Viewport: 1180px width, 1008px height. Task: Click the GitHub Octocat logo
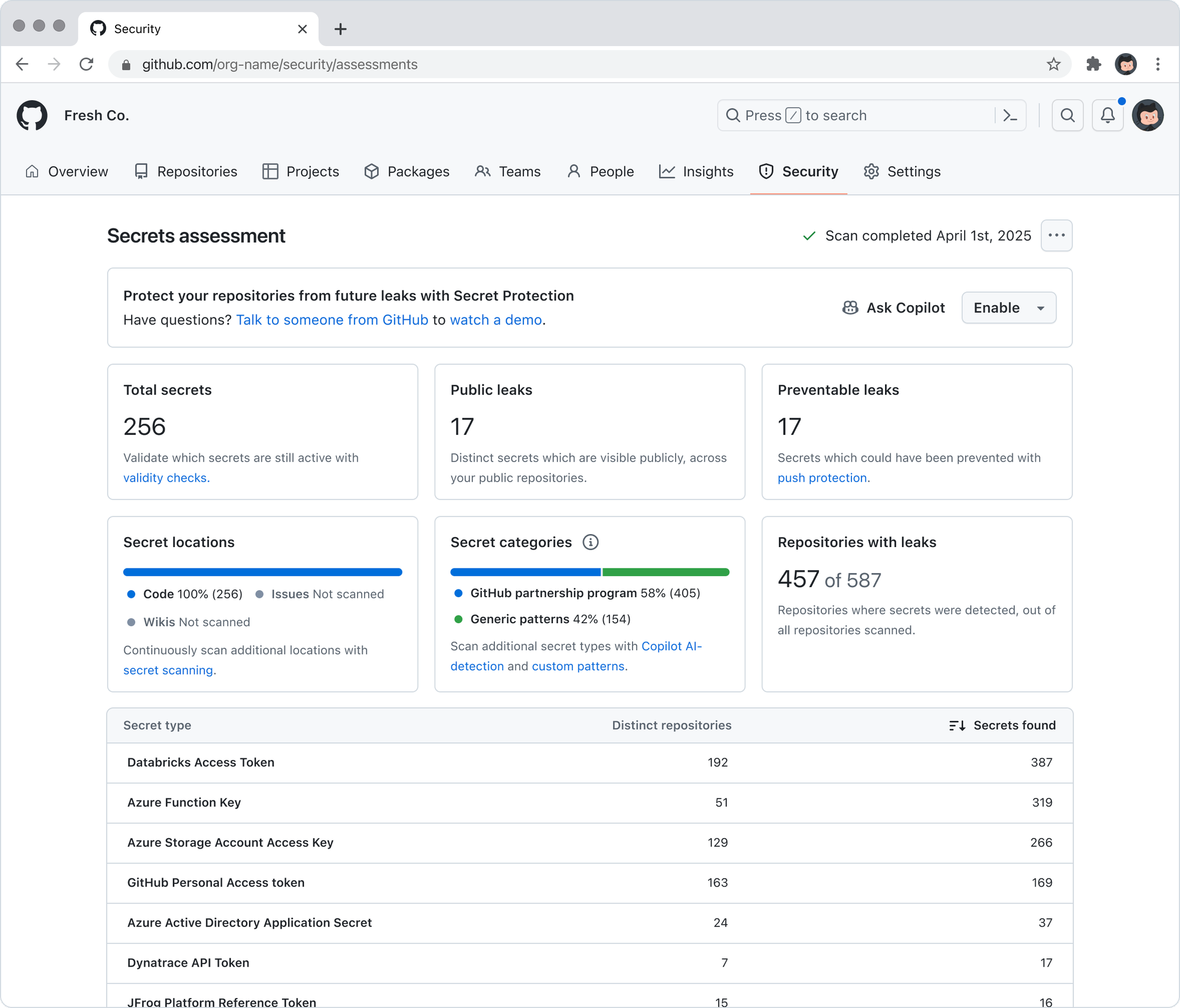[x=32, y=115]
